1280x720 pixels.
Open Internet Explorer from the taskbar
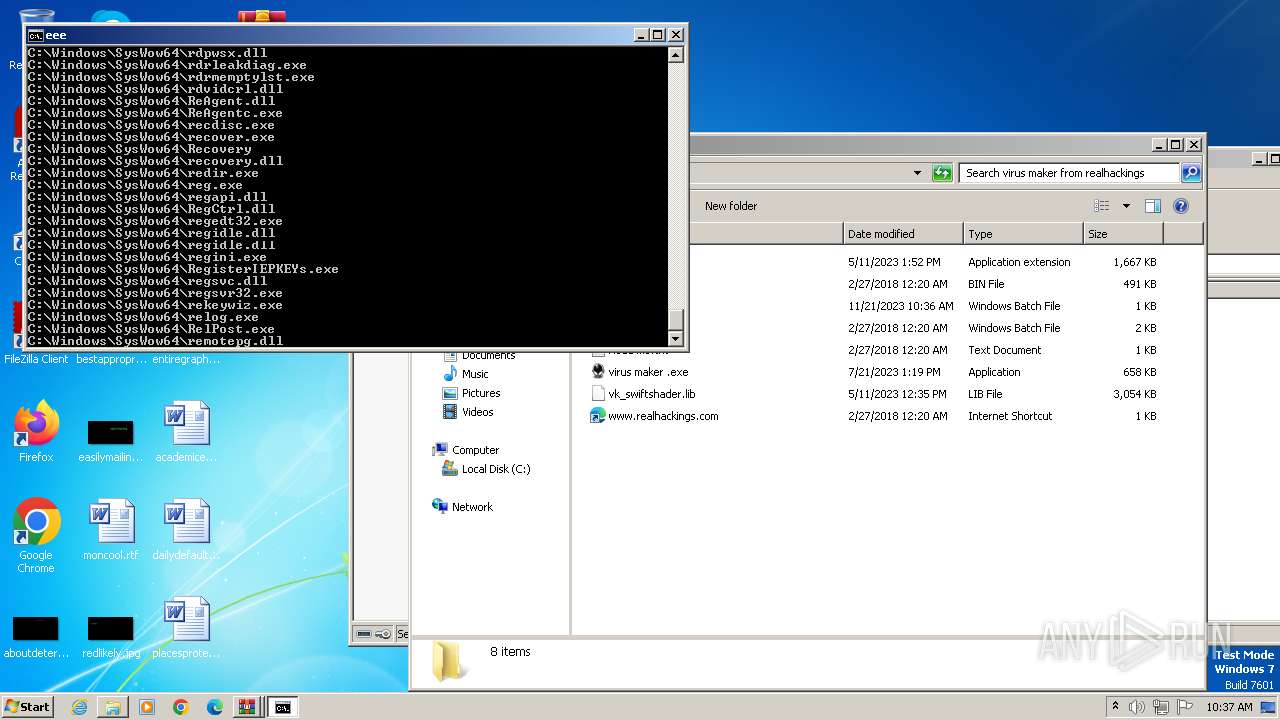pyautogui.click(x=79, y=707)
